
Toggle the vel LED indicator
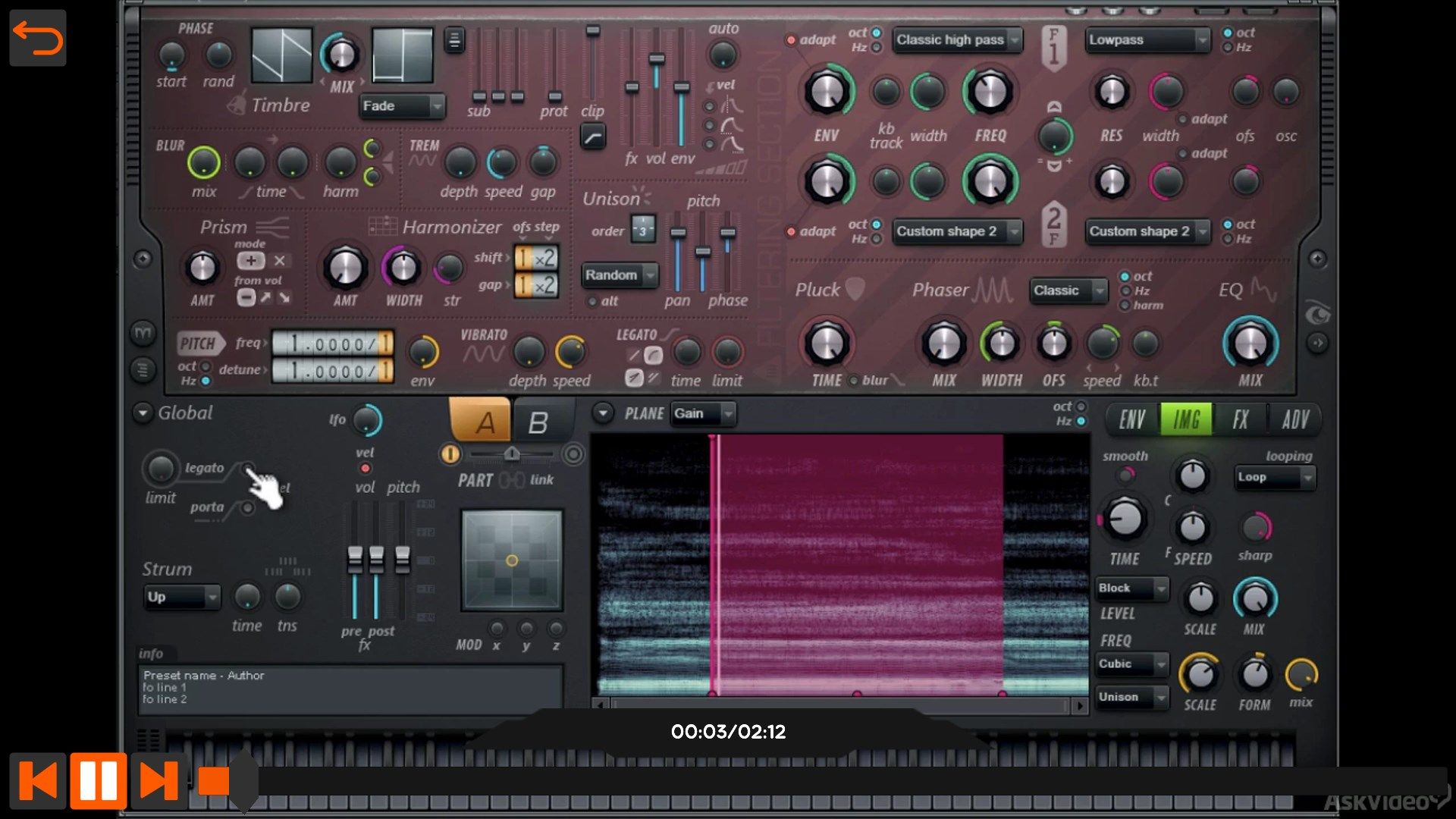[x=366, y=469]
